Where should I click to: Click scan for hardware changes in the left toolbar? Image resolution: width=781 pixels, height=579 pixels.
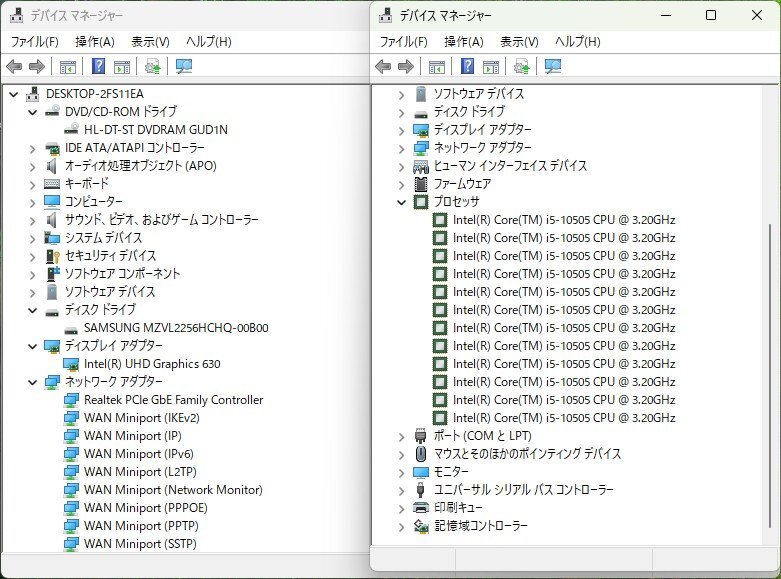184,66
